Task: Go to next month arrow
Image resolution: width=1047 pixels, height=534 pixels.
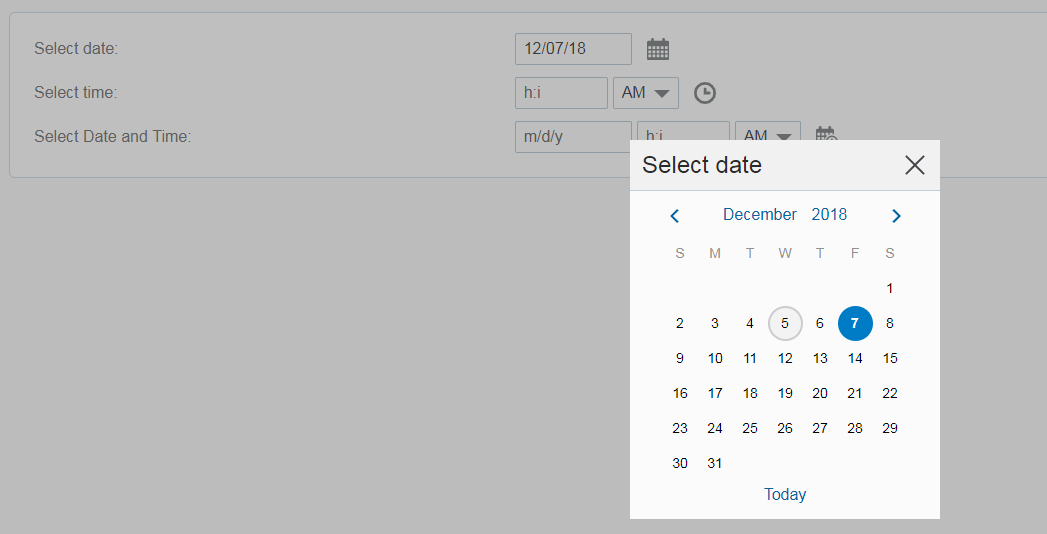Action: pyautogui.click(x=896, y=215)
